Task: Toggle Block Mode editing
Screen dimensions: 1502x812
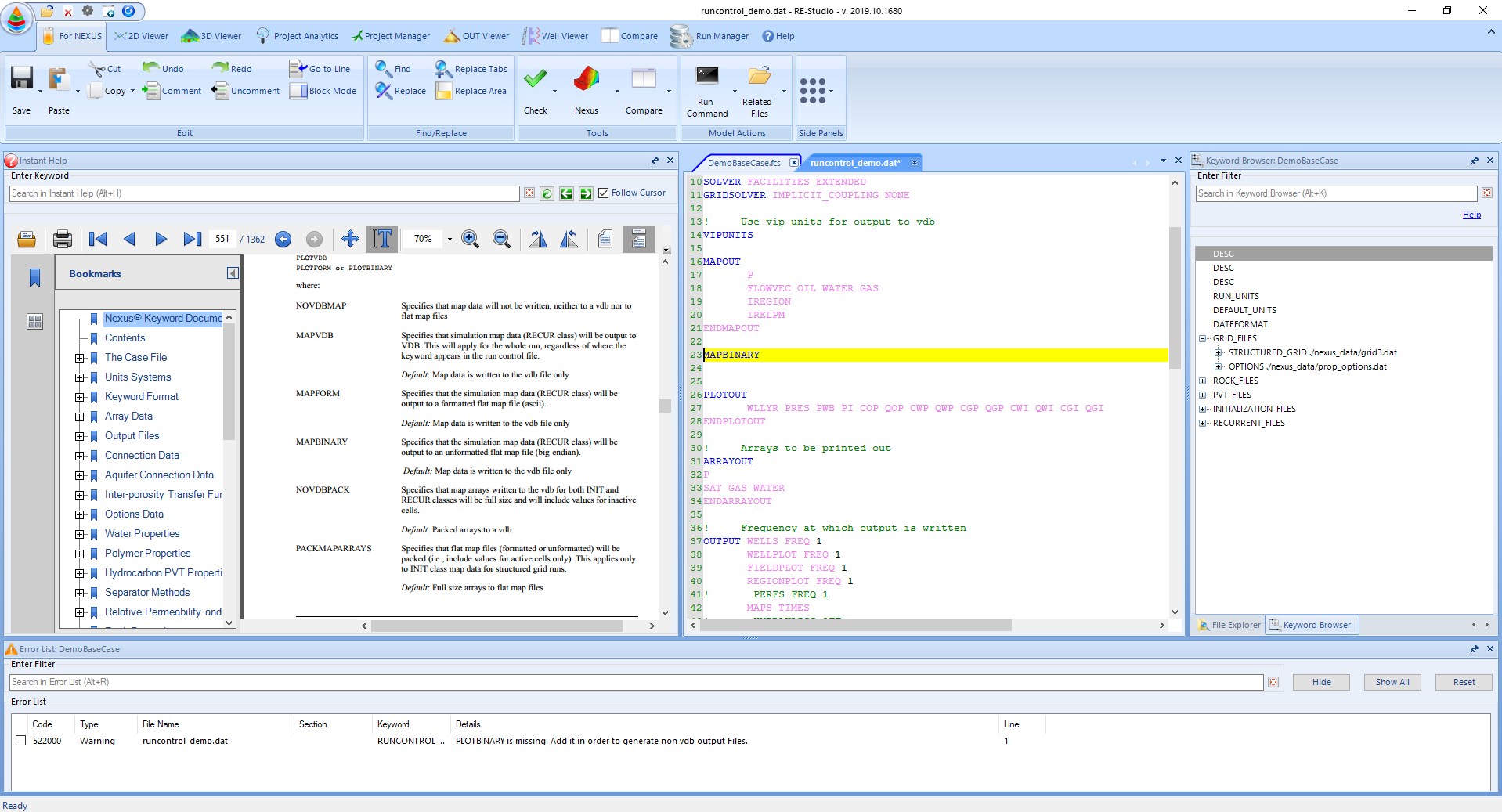Action: pyautogui.click(x=323, y=91)
